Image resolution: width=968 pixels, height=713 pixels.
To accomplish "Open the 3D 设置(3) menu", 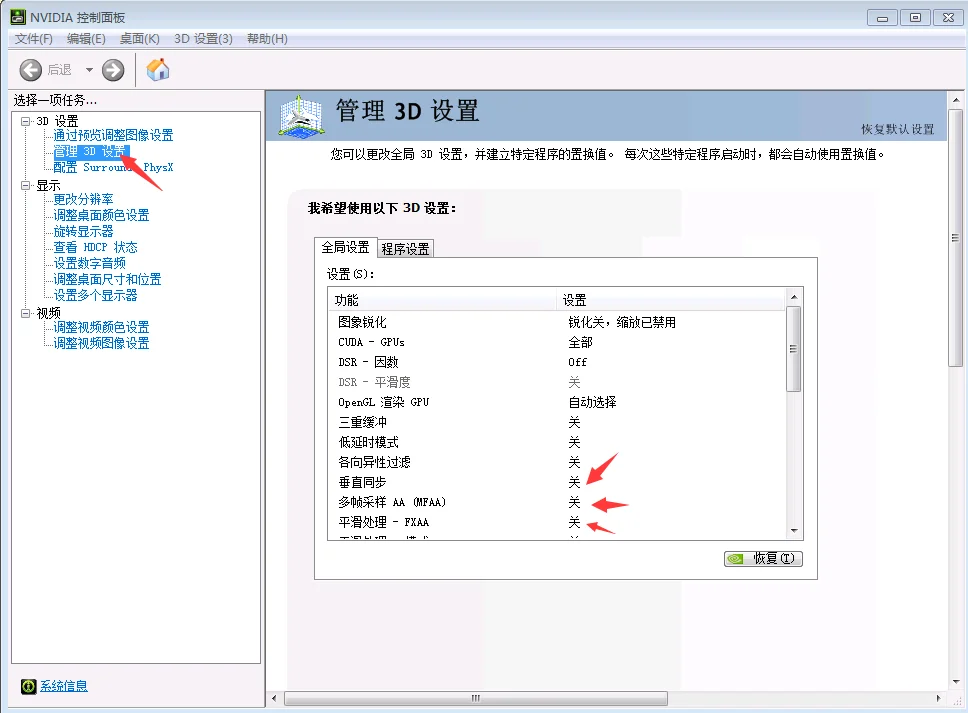I will [203, 39].
